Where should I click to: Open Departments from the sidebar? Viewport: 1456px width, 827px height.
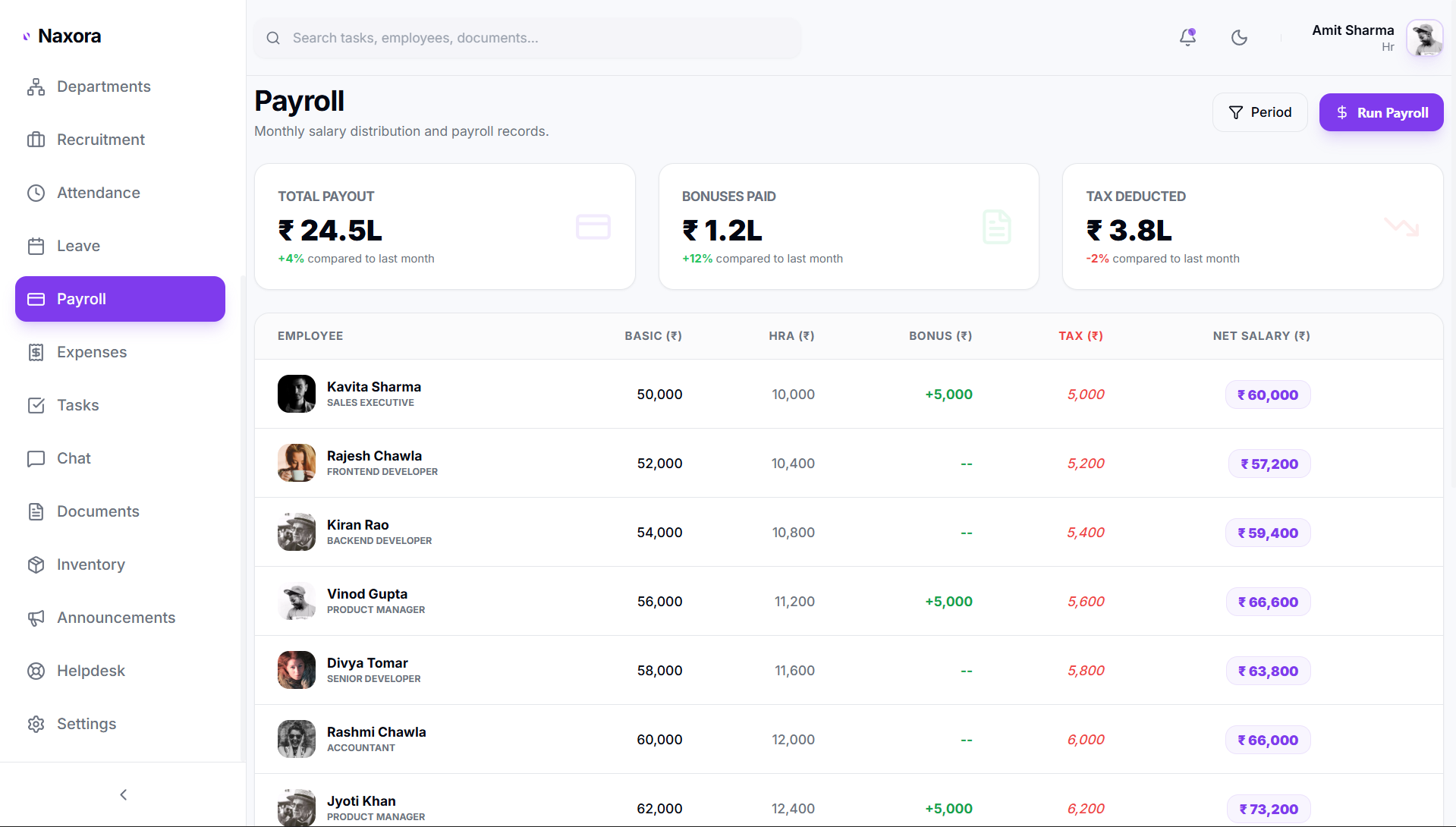(x=103, y=86)
